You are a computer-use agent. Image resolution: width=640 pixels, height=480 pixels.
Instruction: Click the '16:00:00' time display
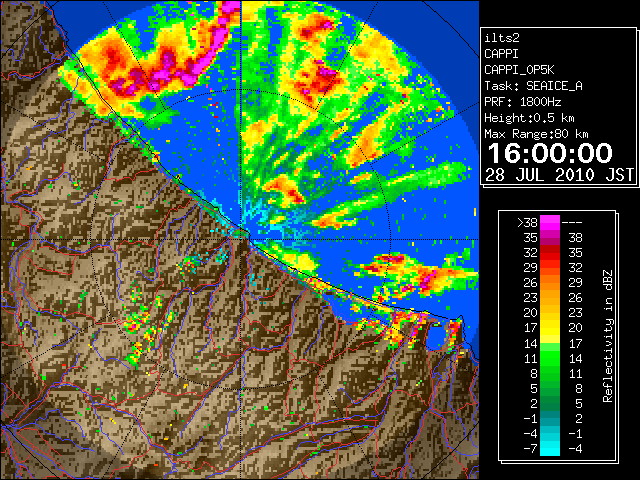[x=550, y=153]
